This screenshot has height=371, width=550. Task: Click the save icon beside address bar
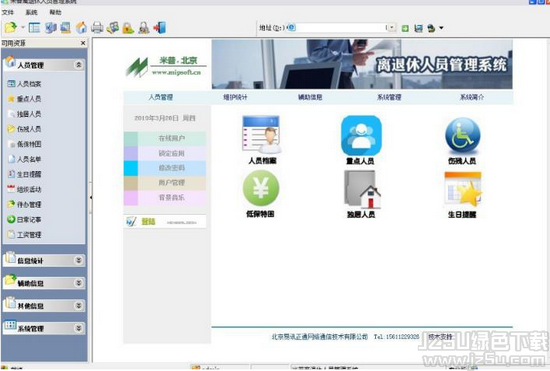(x=418, y=28)
